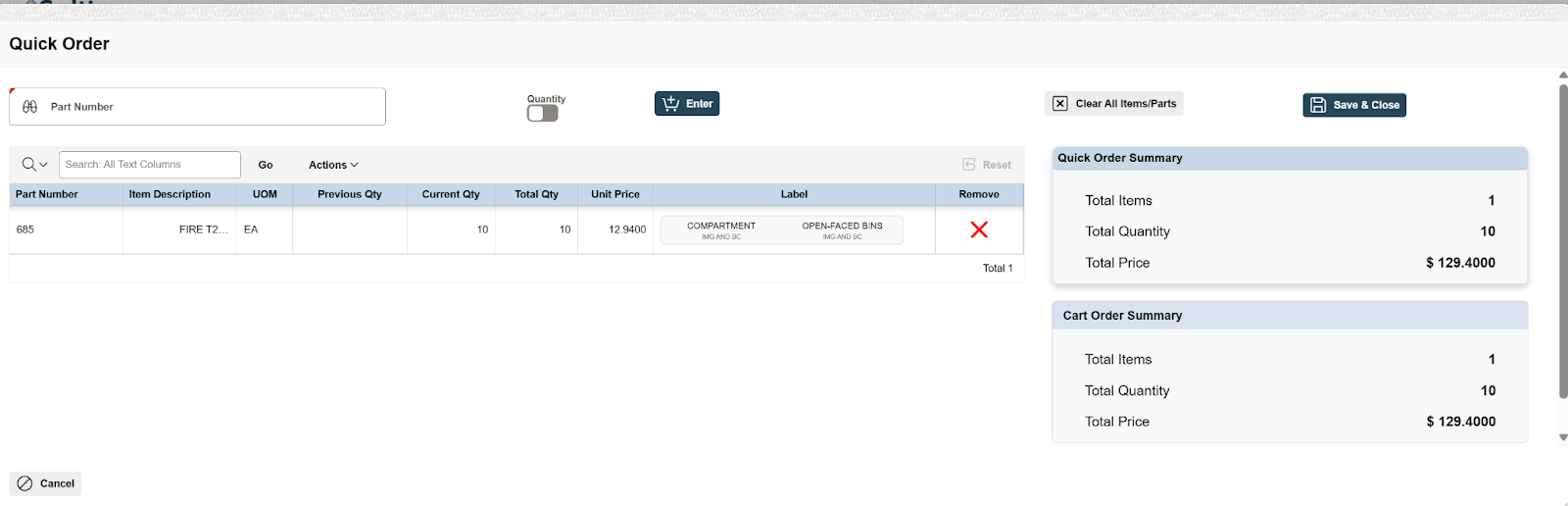Click the Total 1 row count text

(x=998, y=268)
